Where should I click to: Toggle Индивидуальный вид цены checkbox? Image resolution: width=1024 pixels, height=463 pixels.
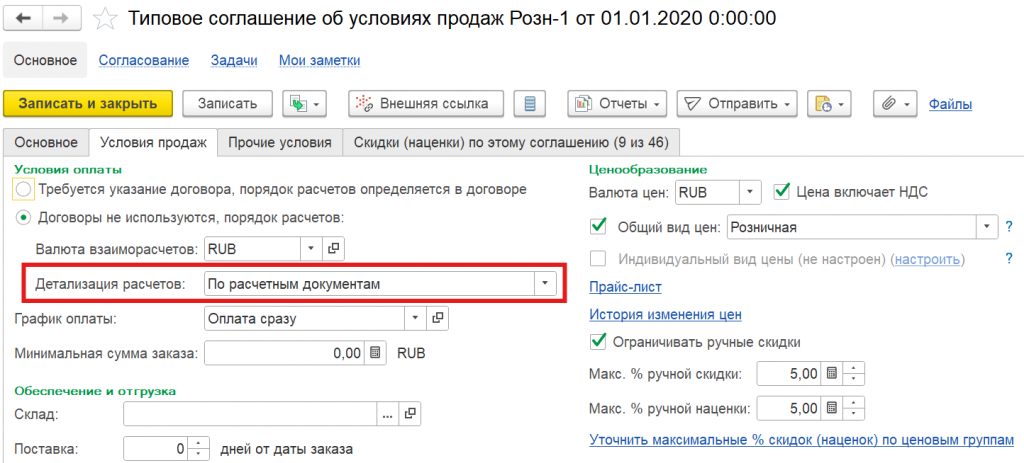point(598,259)
